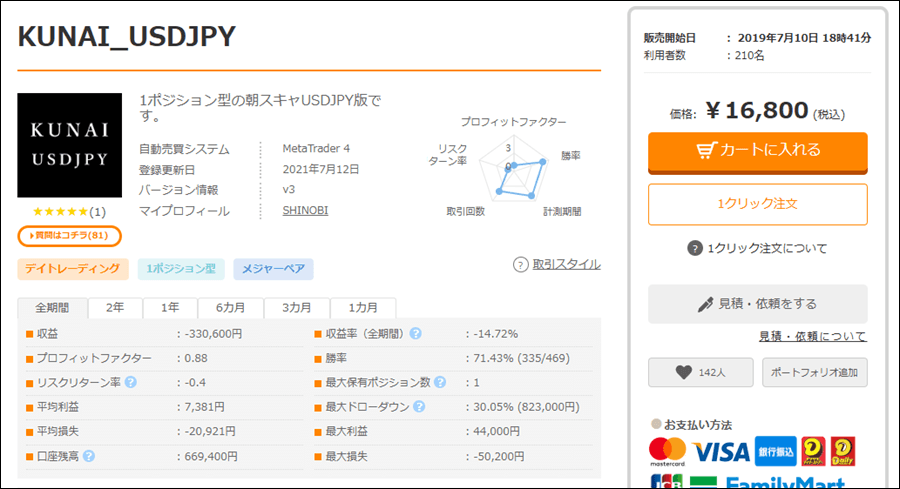Open the SHINOBI profile link

click(x=305, y=211)
